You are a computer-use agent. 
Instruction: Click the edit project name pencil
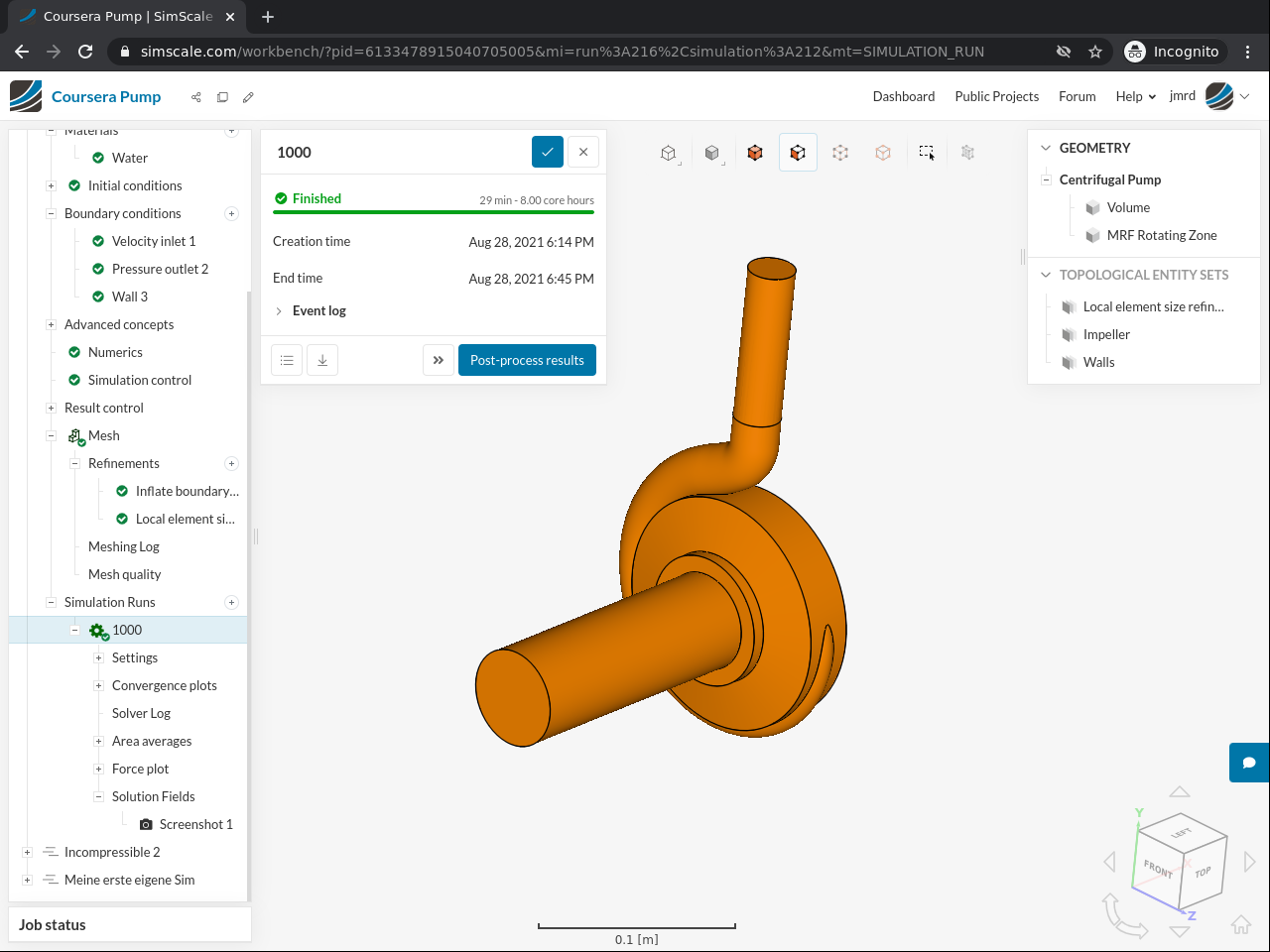(x=248, y=97)
